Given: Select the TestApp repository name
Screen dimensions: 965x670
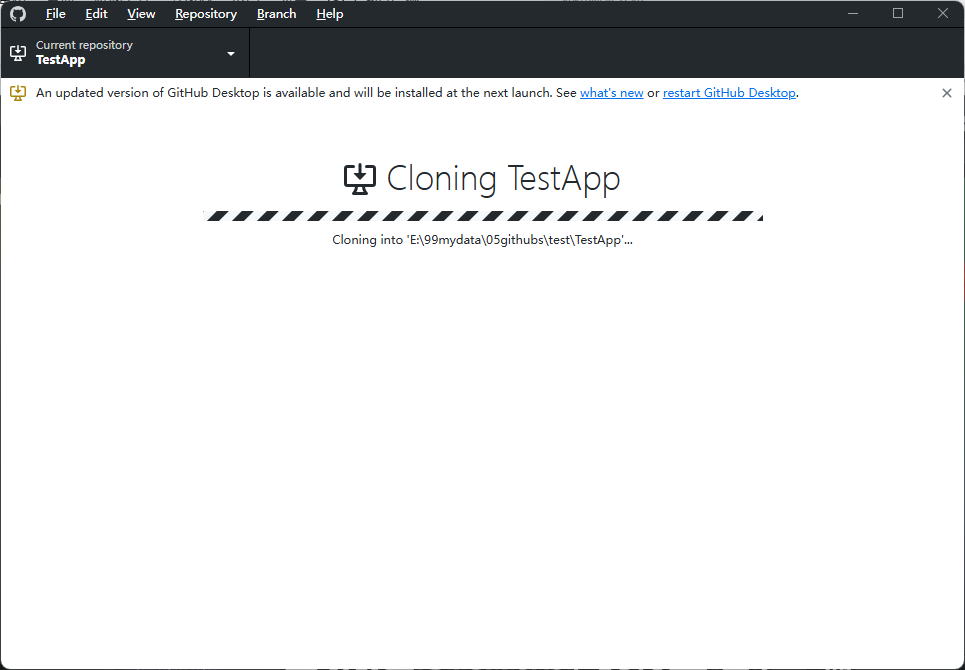Looking at the screenshot, I should coord(60,60).
